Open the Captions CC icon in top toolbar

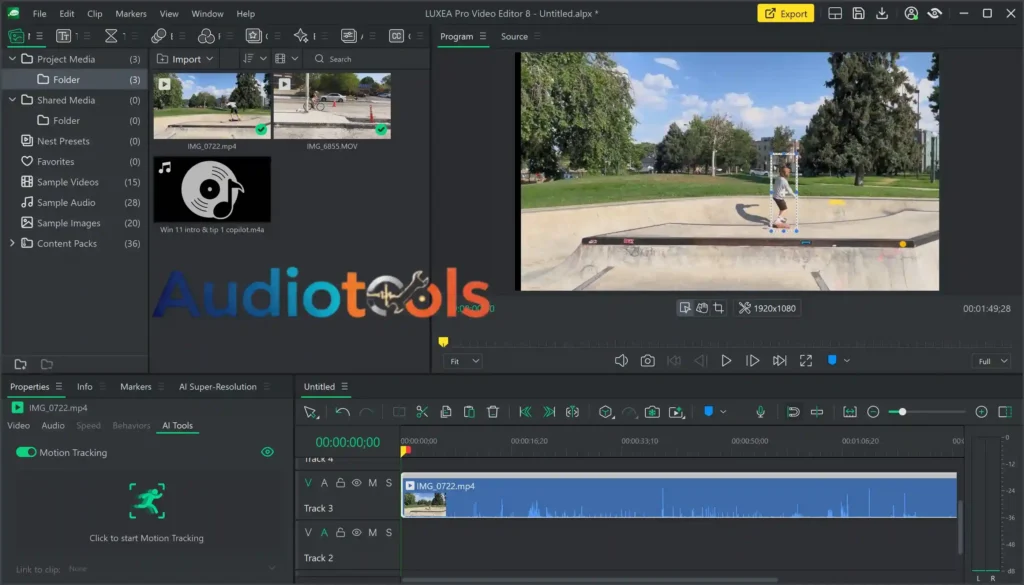pos(396,37)
